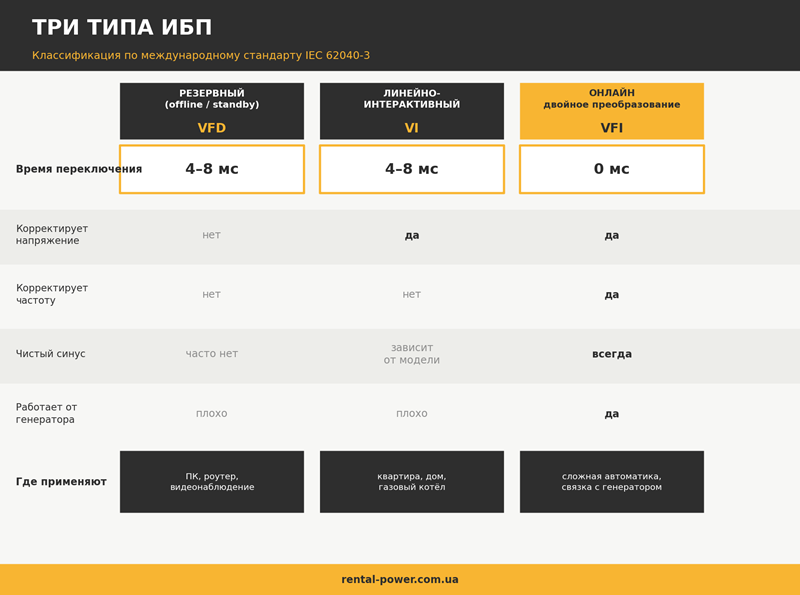This screenshot has height=595, width=800.
Task: Click the "Где применяют" row label
Action: tap(61, 482)
